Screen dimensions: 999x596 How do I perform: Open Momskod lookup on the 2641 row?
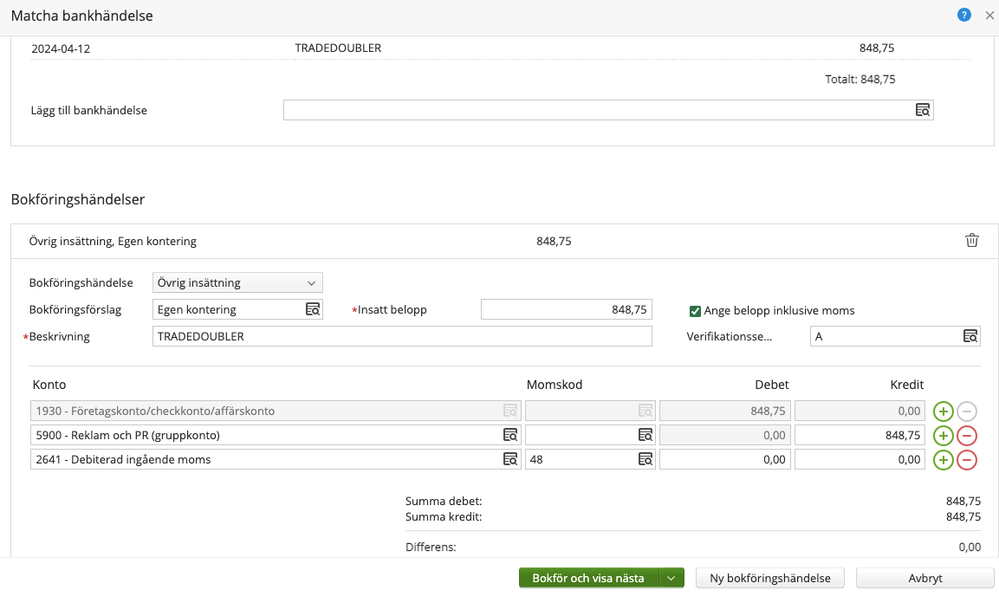[x=645, y=460]
